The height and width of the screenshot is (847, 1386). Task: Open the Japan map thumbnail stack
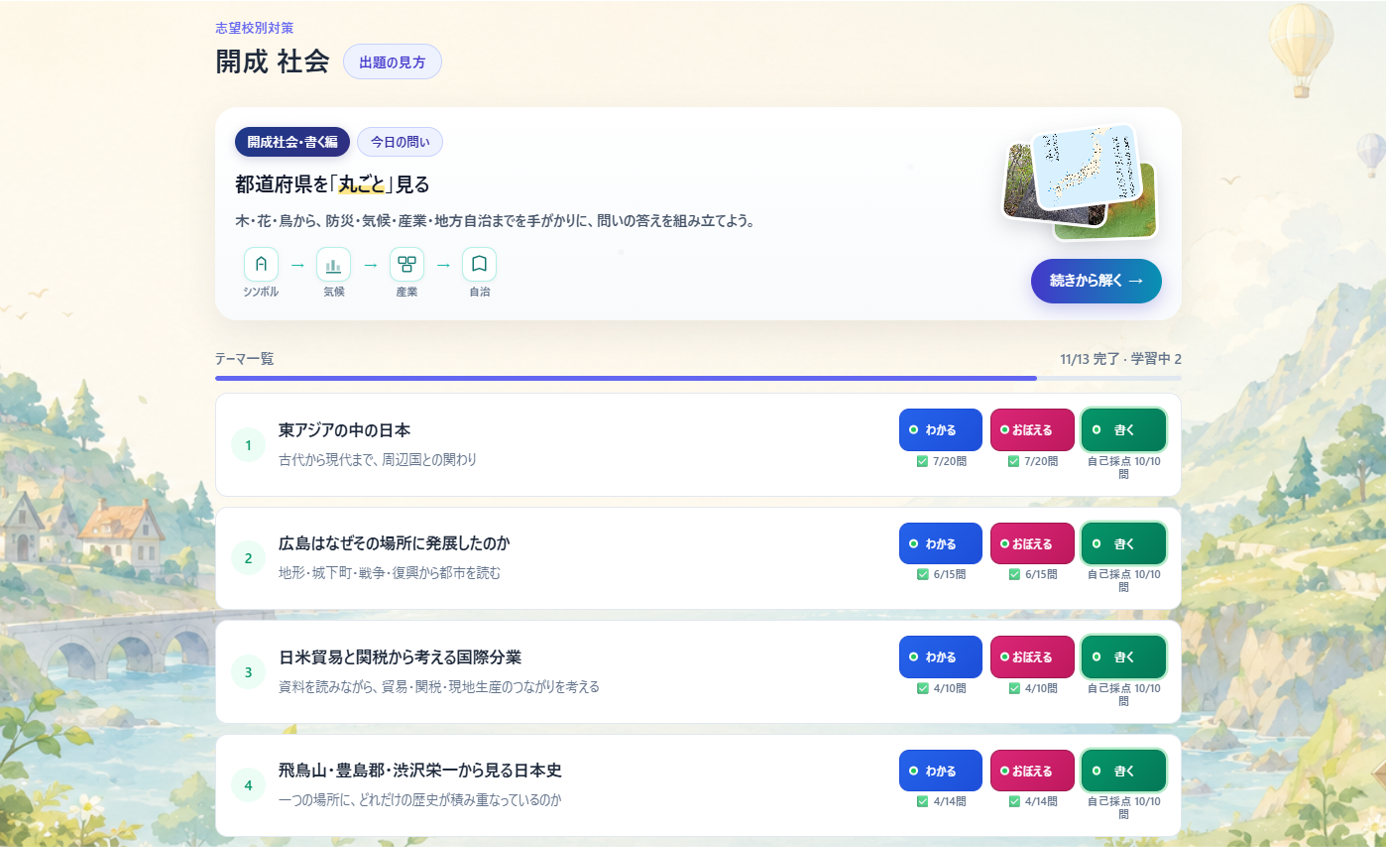[1080, 181]
